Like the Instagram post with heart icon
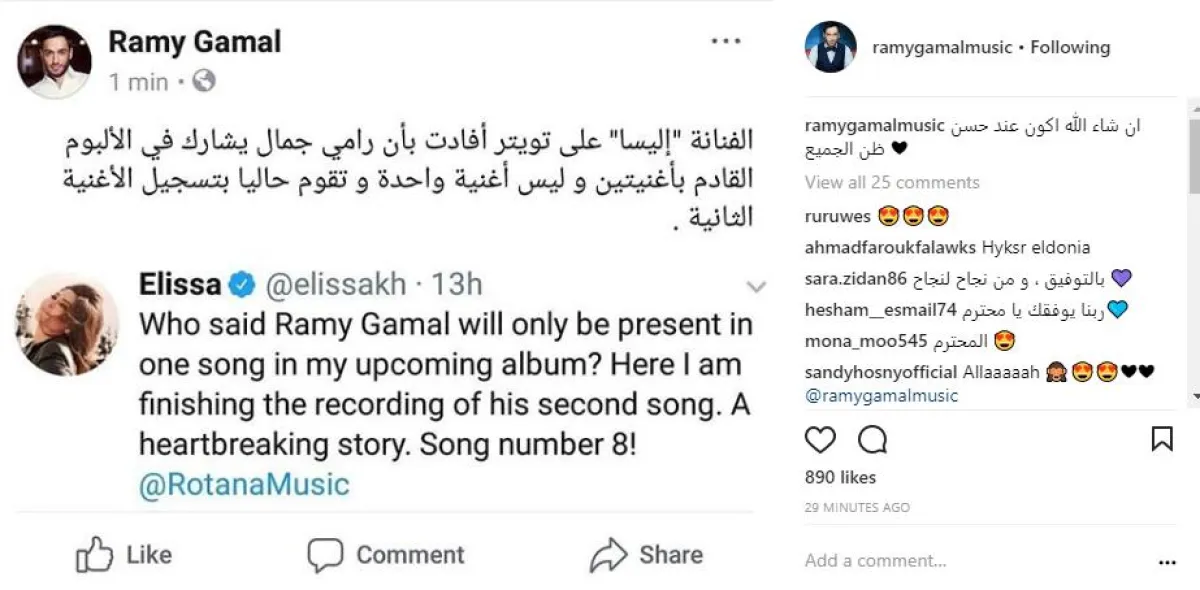The width and height of the screenshot is (1200, 590). pyautogui.click(x=820, y=439)
